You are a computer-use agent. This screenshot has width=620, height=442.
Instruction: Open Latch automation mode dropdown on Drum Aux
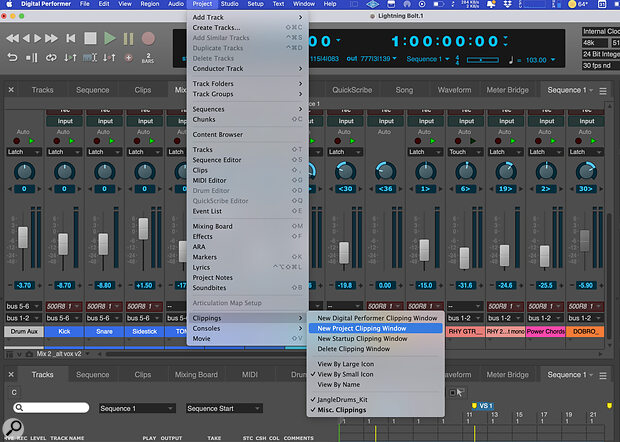(24, 152)
